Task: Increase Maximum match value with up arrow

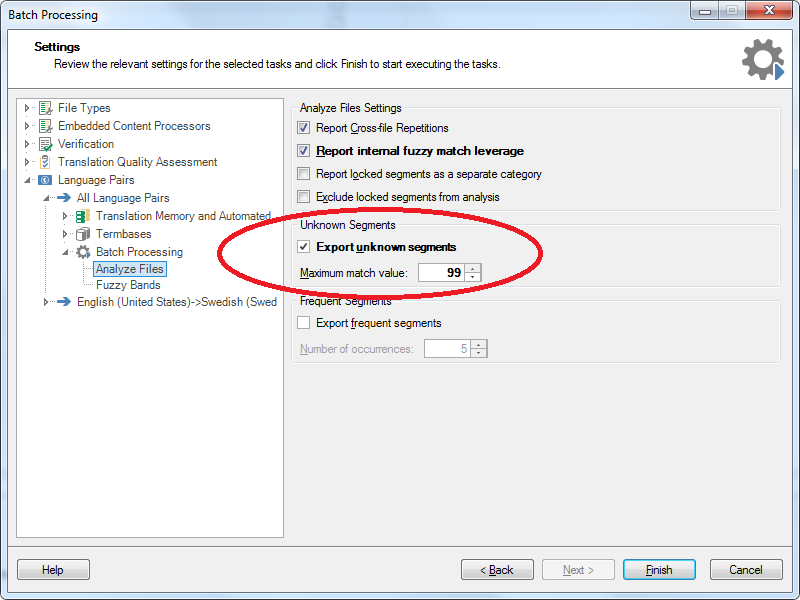Action: point(473,268)
